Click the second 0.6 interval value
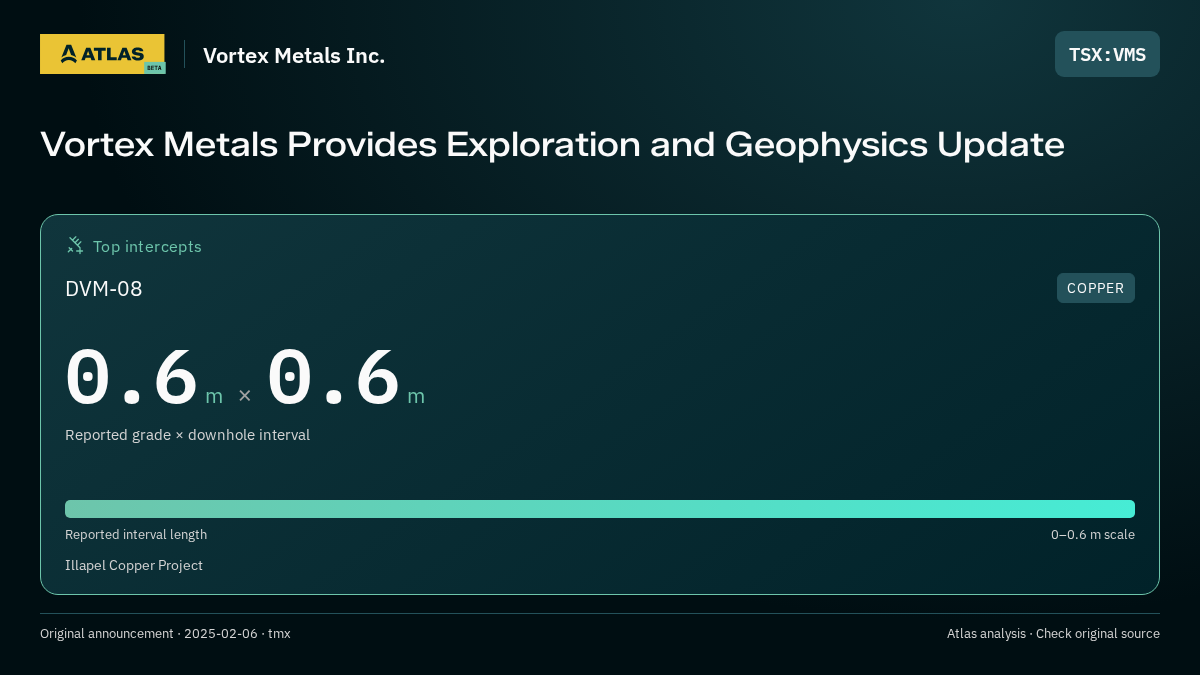 334,378
